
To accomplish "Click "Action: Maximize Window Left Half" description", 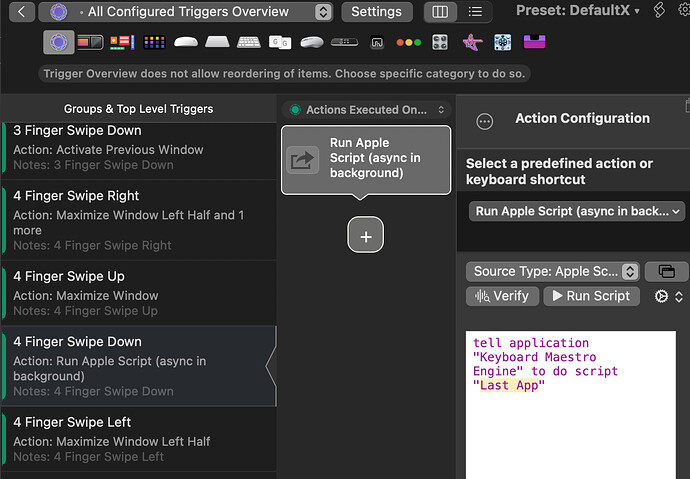I will [x=112, y=442].
